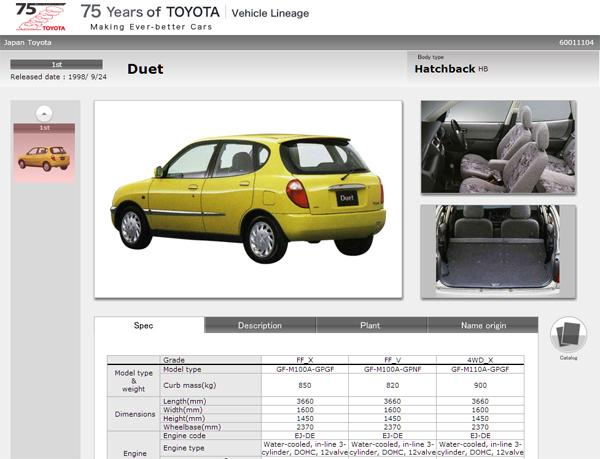
Task: Open the interior seats photo
Action: coord(498,147)
